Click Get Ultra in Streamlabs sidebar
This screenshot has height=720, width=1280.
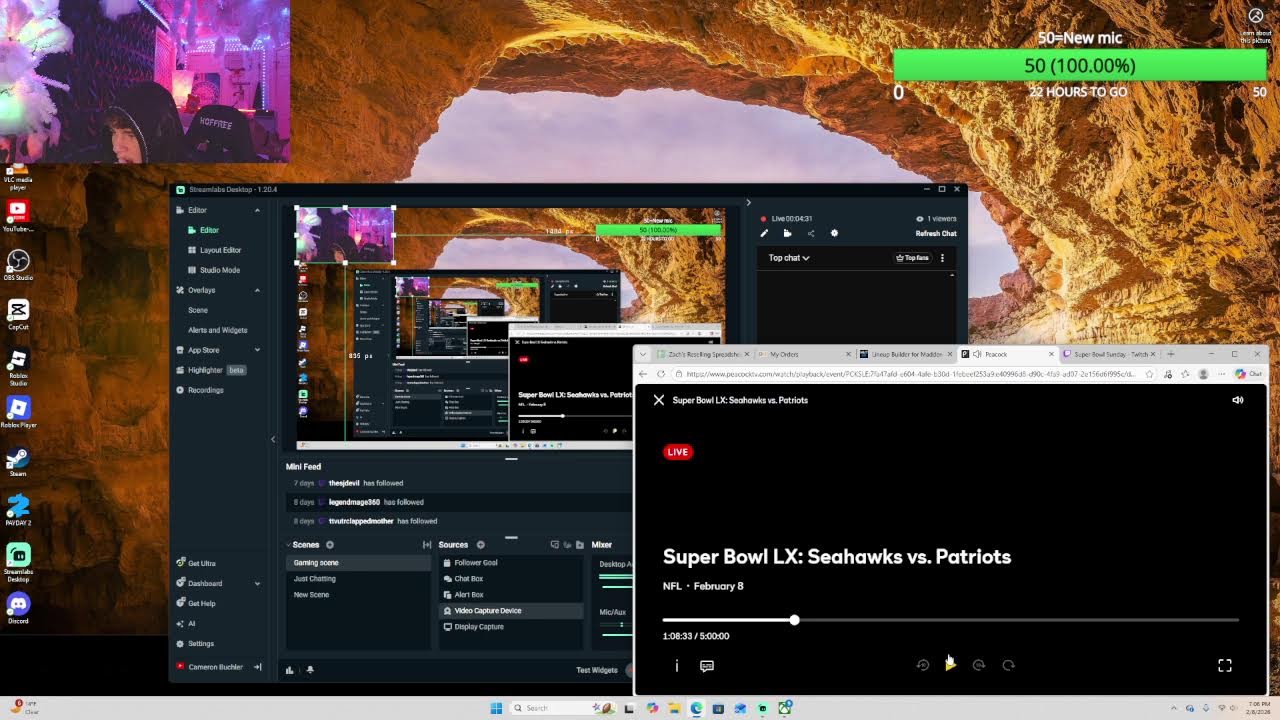click(195, 563)
